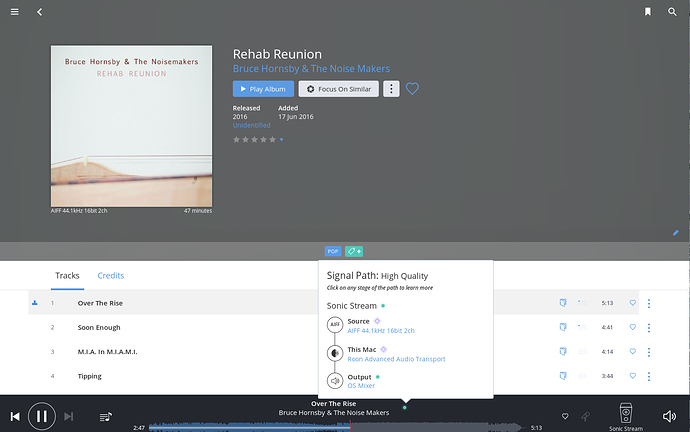This screenshot has height=432, width=690.
Task: Favorite Soon Enough with heart
Action: (632, 327)
